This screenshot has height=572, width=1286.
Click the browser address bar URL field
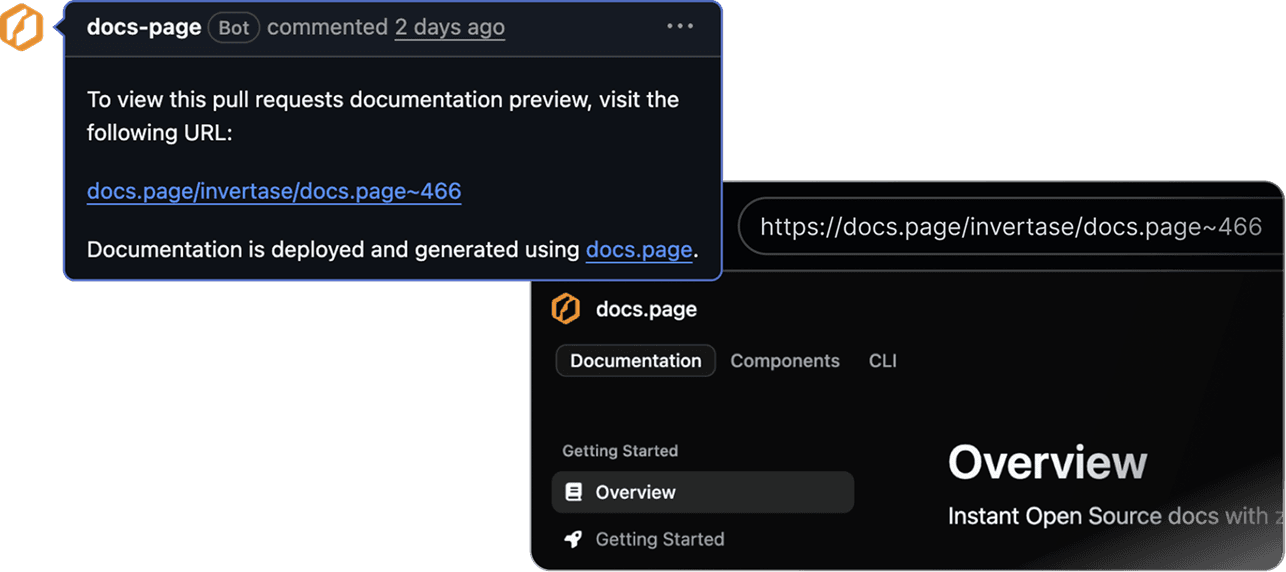click(x=1010, y=227)
